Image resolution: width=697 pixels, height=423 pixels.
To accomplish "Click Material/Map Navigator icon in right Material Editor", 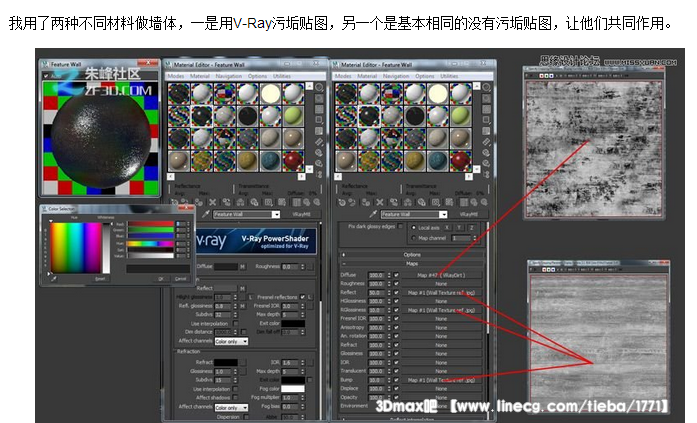I will tap(486, 174).
